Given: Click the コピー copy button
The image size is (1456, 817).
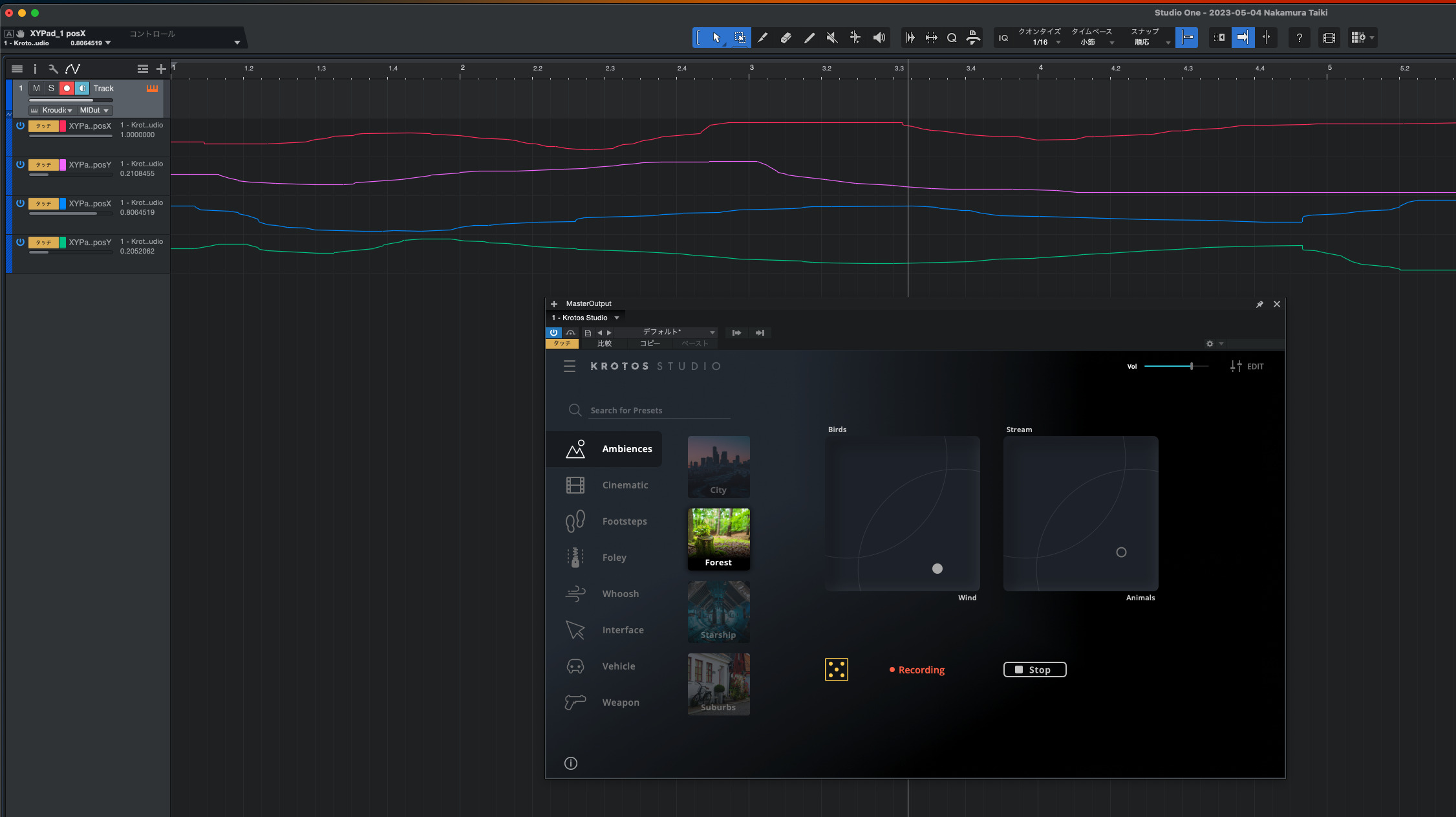Looking at the screenshot, I should coord(650,343).
